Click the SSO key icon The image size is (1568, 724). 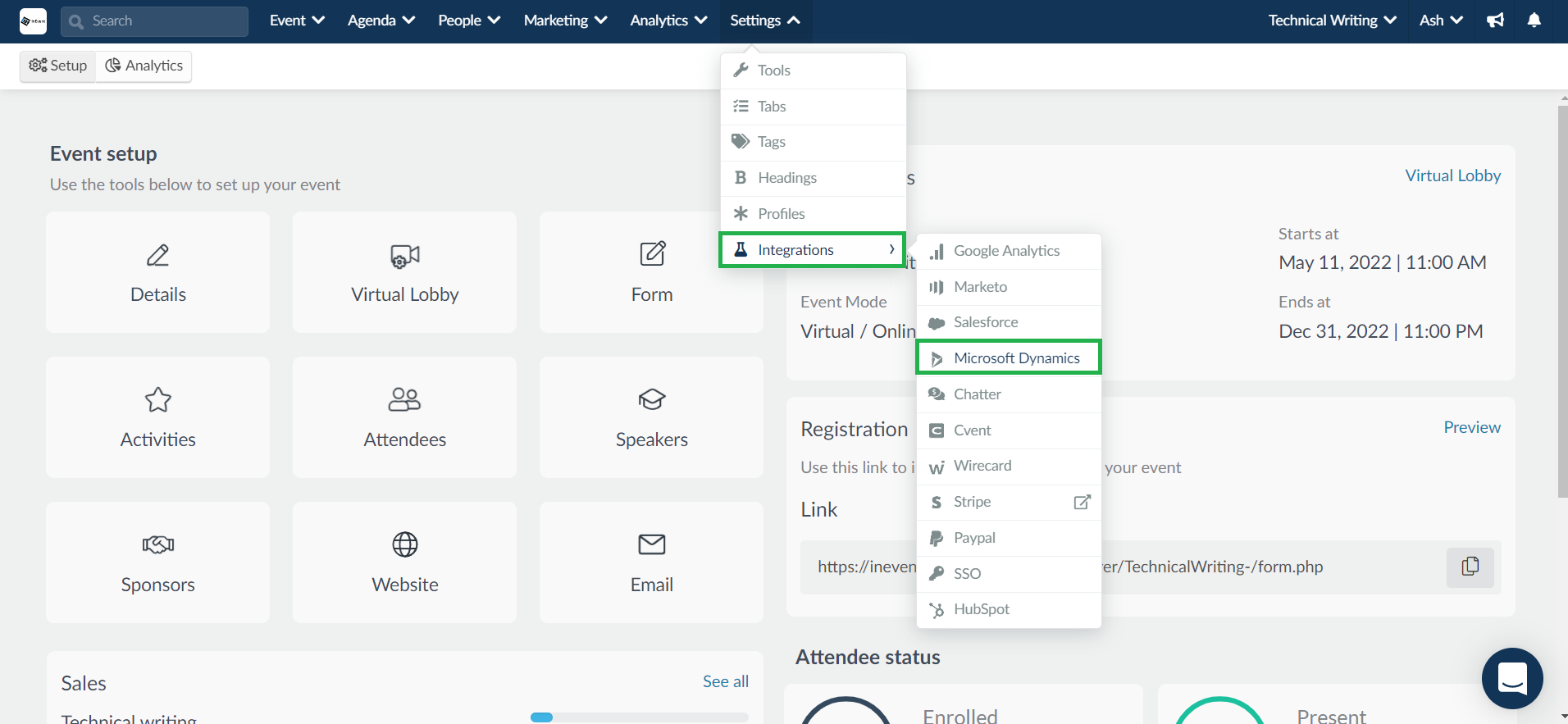pyautogui.click(x=937, y=573)
